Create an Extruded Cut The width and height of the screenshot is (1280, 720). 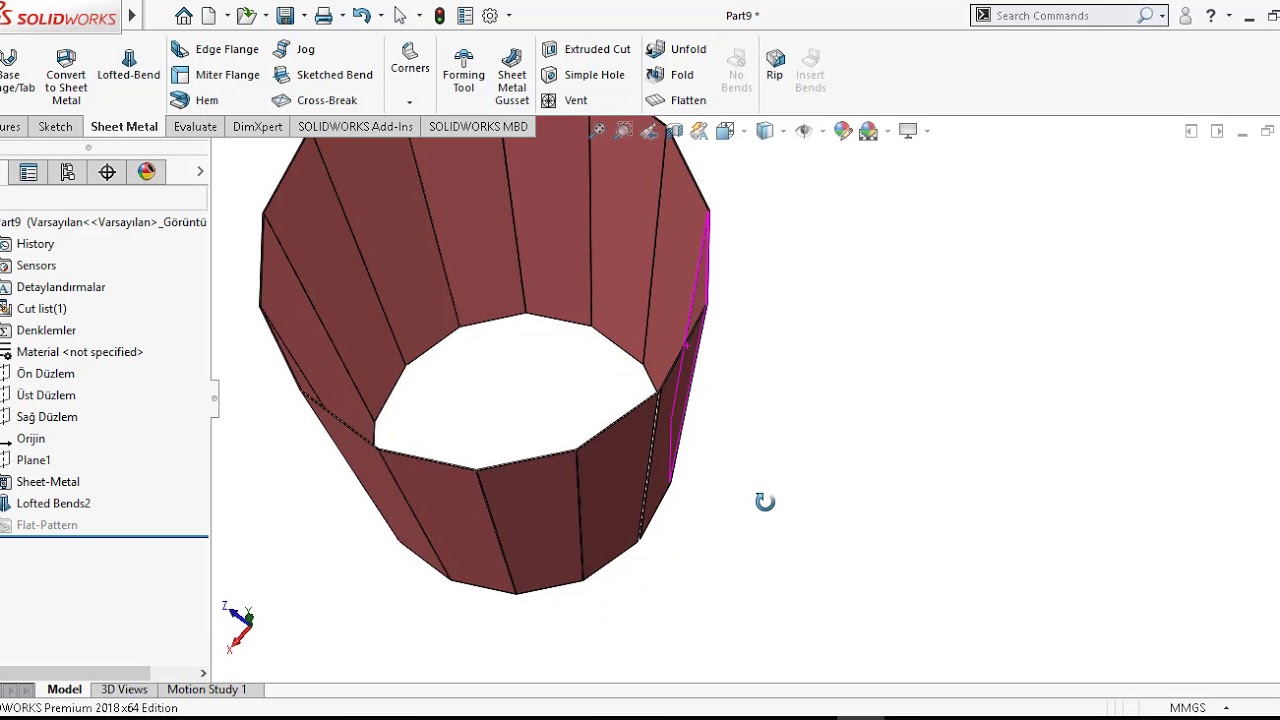click(586, 49)
